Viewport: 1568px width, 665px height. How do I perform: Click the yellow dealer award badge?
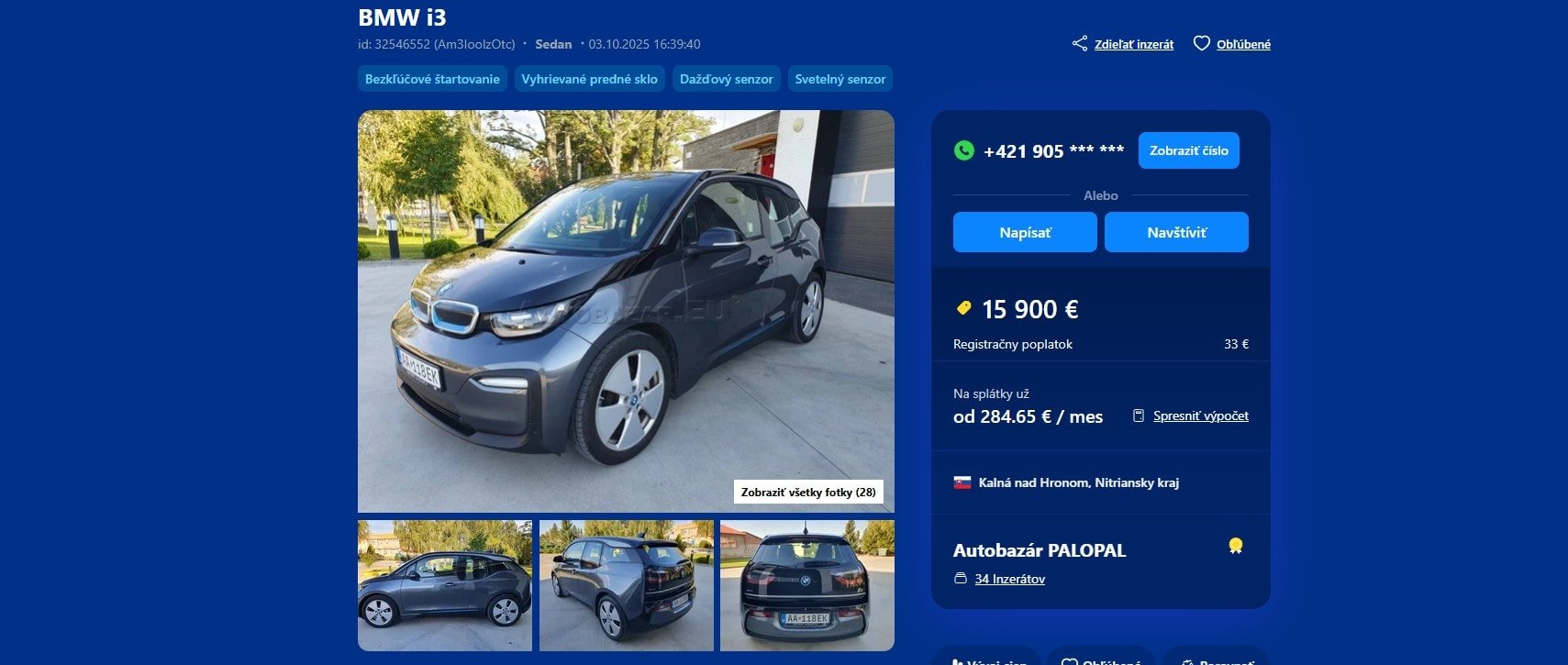click(x=1236, y=546)
